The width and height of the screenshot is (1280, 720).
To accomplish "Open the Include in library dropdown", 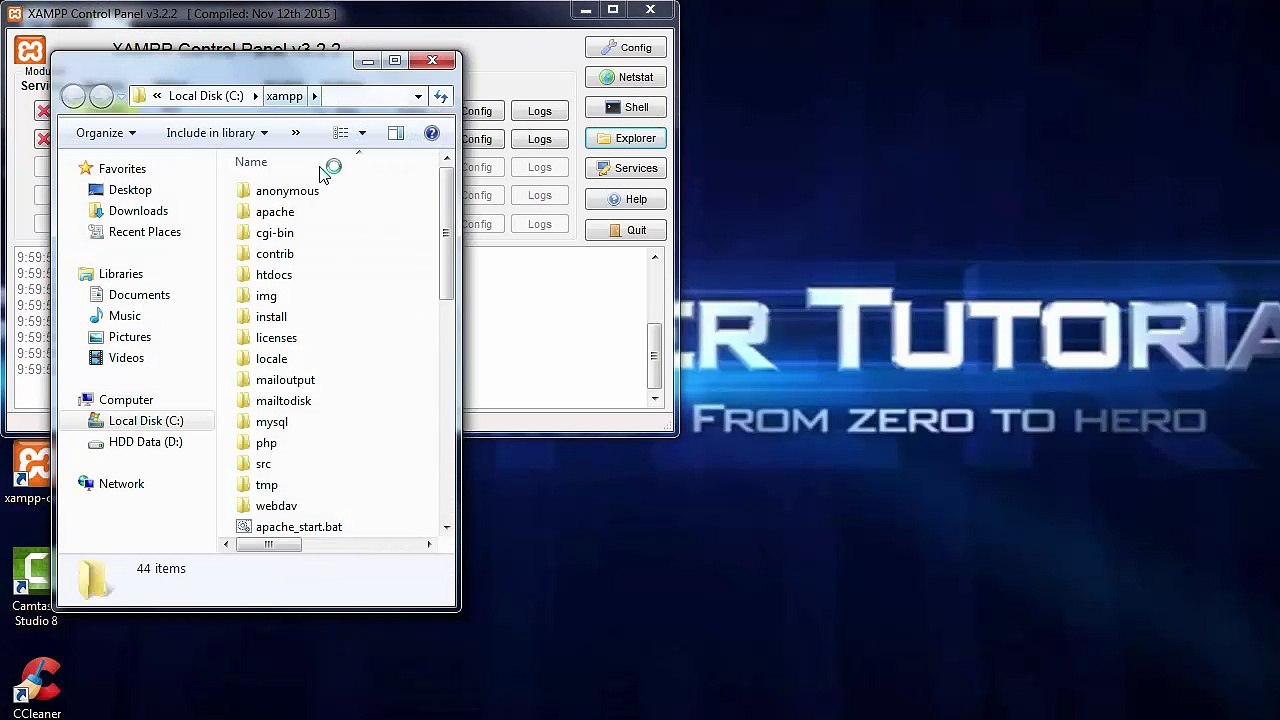I will tap(217, 133).
